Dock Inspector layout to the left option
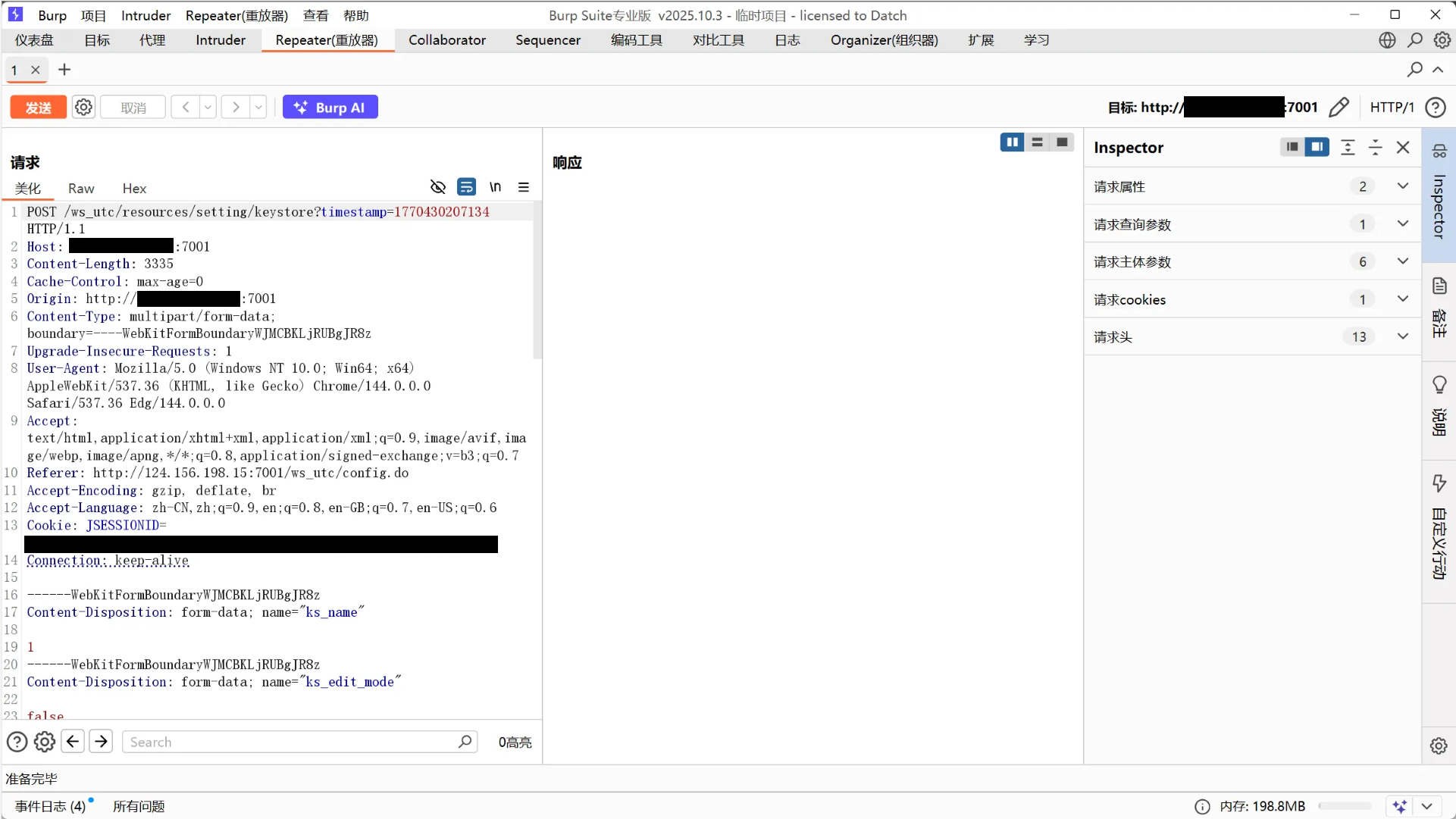The image size is (1456, 819). coord(1292,147)
